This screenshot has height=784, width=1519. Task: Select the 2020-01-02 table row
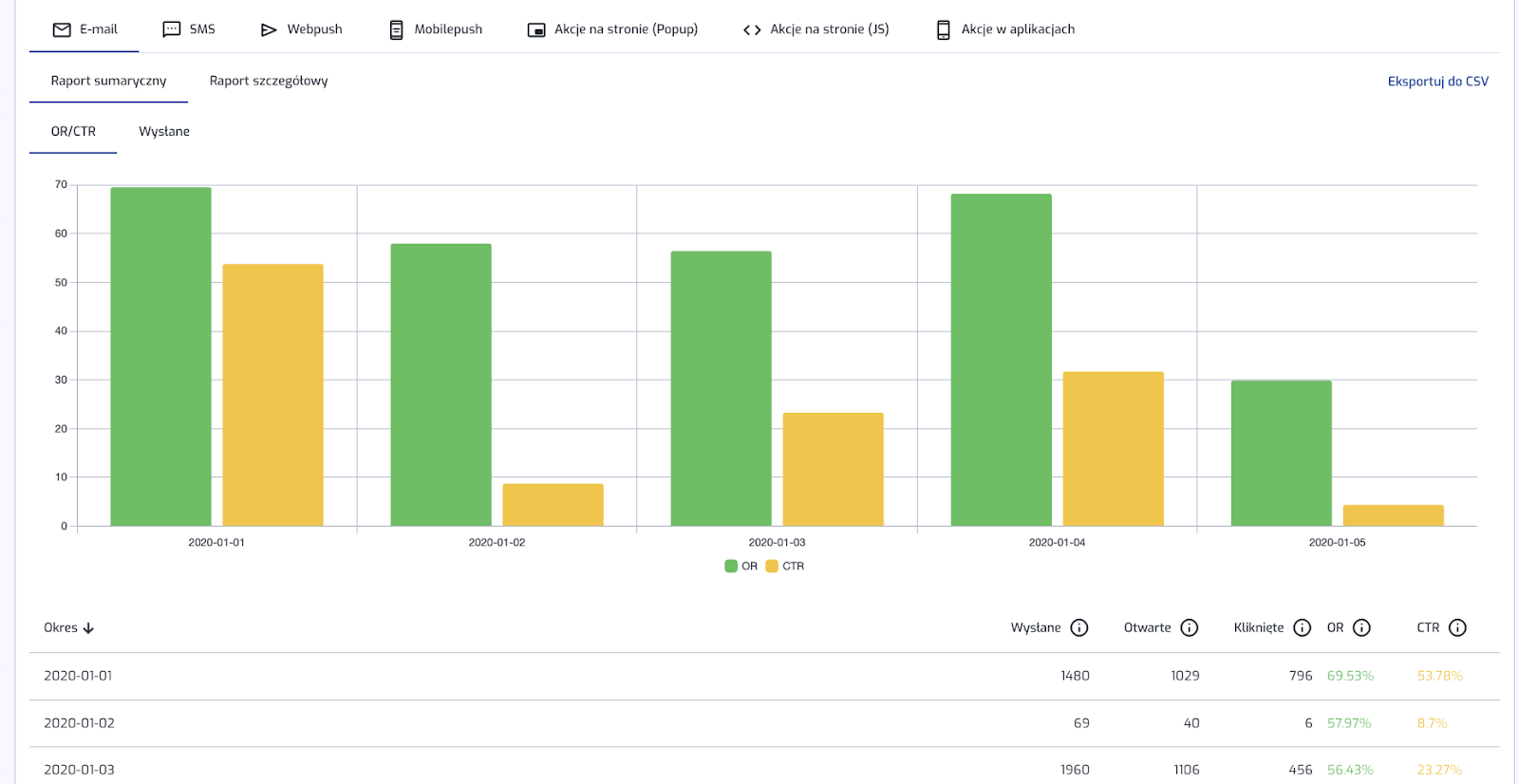coord(570,723)
